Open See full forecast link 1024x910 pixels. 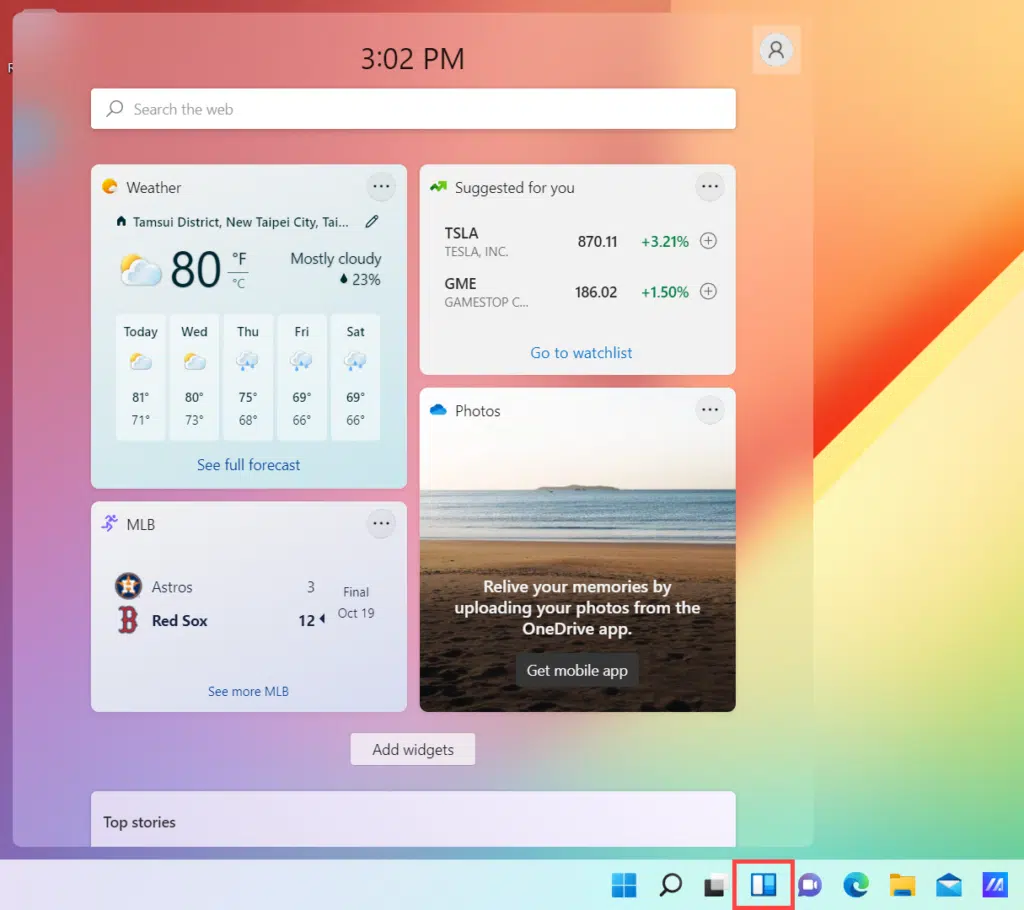pyautogui.click(x=249, y=465)
